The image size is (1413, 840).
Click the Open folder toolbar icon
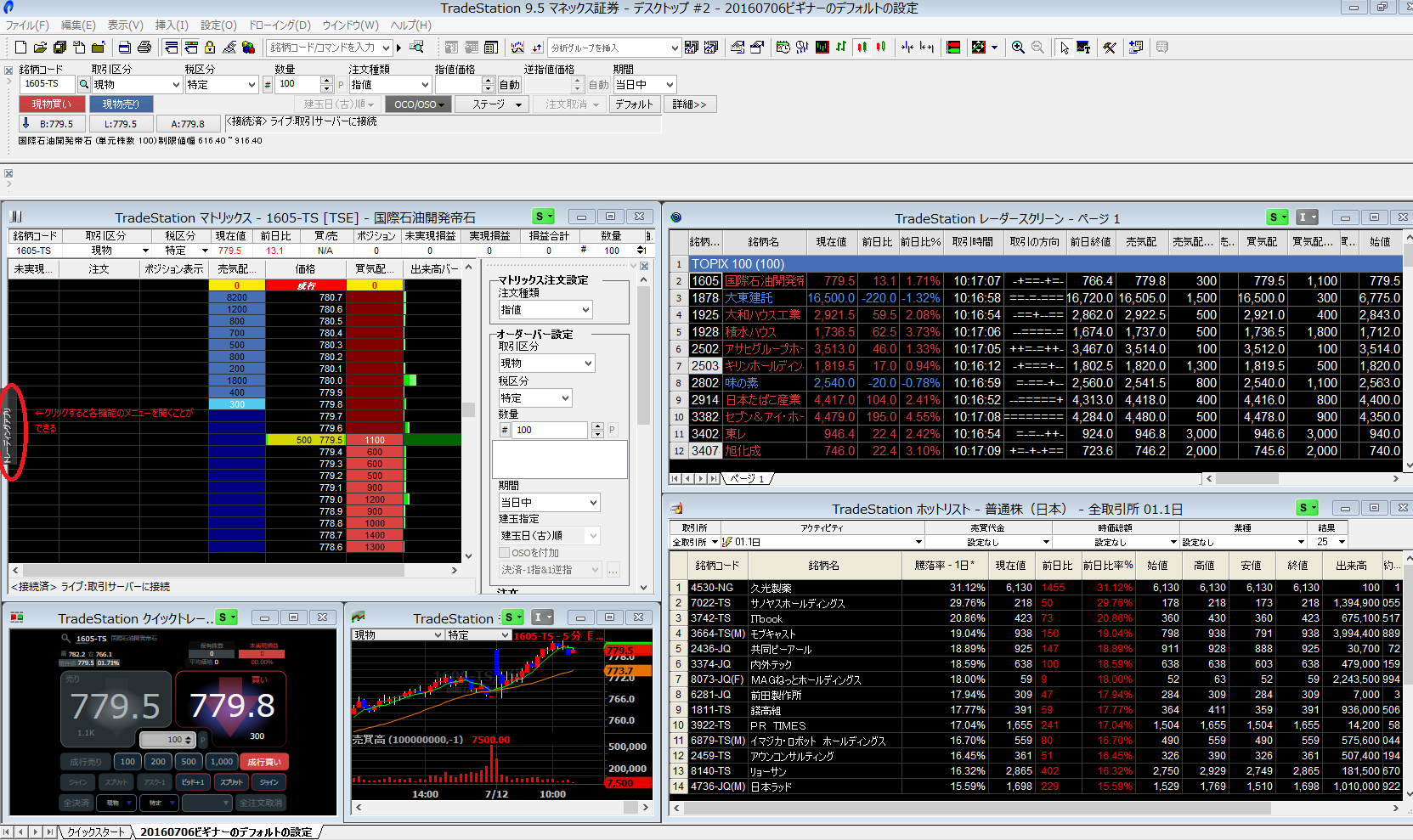[x=41, y=48]
